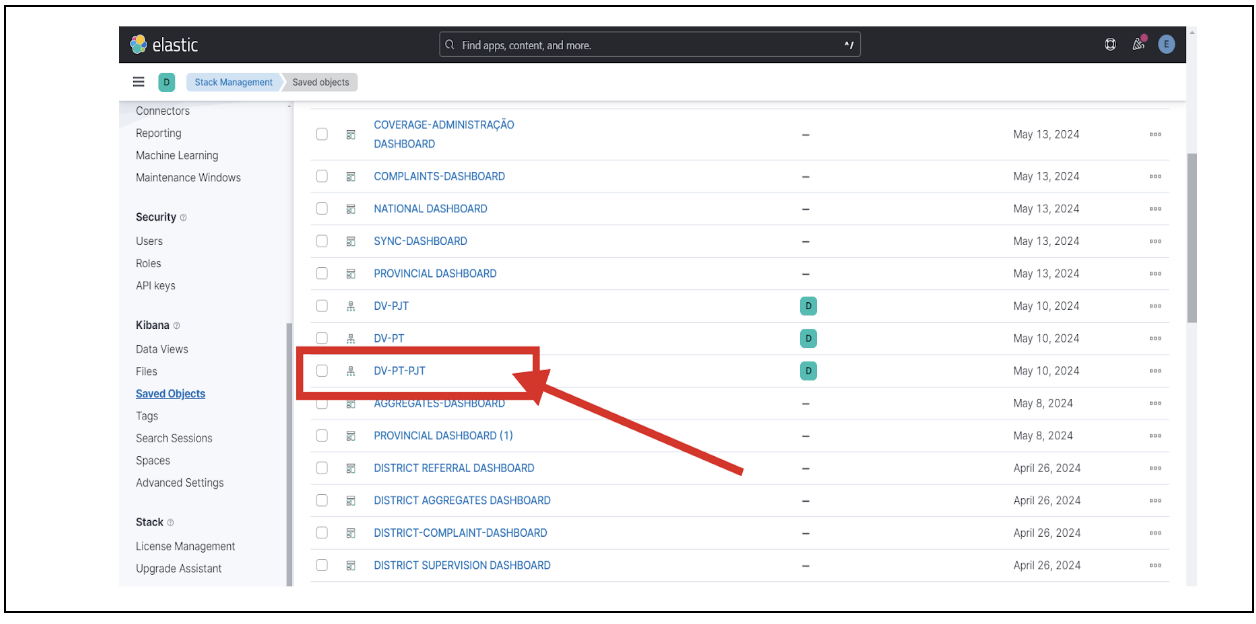Image resolution: width=1256 pixels, height=624 pixels.
Task: Open DISTRICT SUPERVISION DASHBOARD link
Action: pos(462,565)
